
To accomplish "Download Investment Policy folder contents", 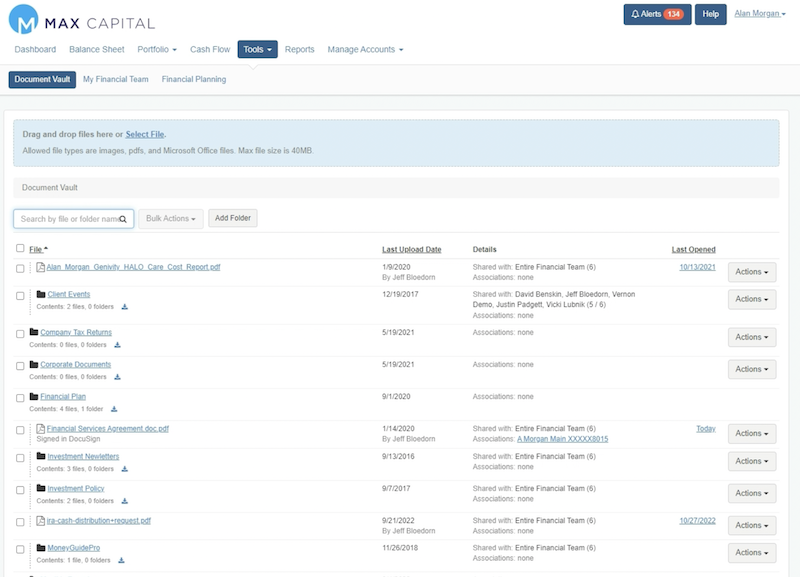I will (124, 501).
